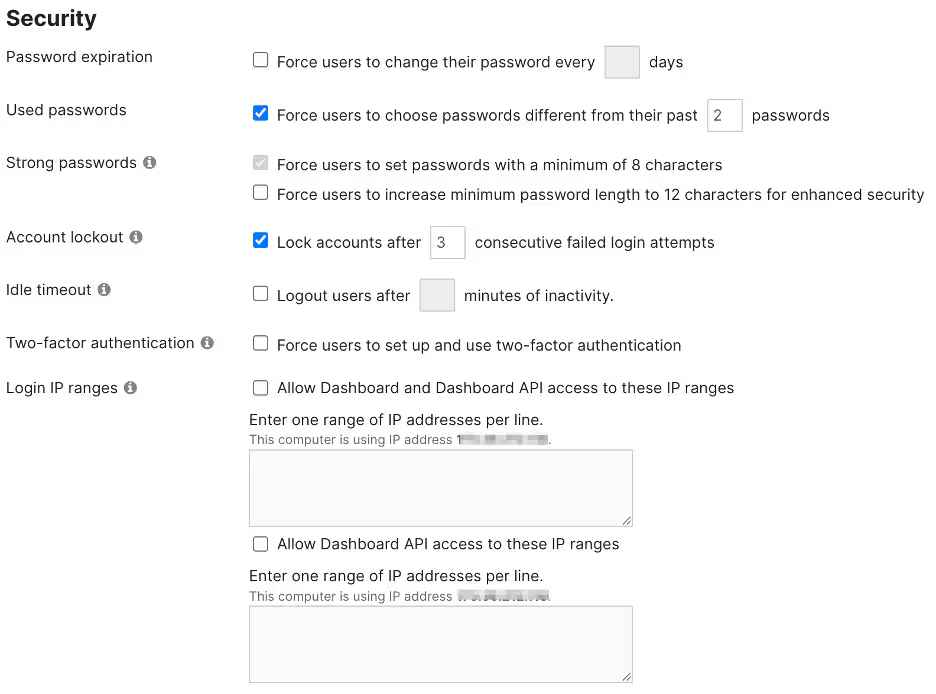
Task: Show the Login IP ranges info tooltip icon
Action: [130, 388]
